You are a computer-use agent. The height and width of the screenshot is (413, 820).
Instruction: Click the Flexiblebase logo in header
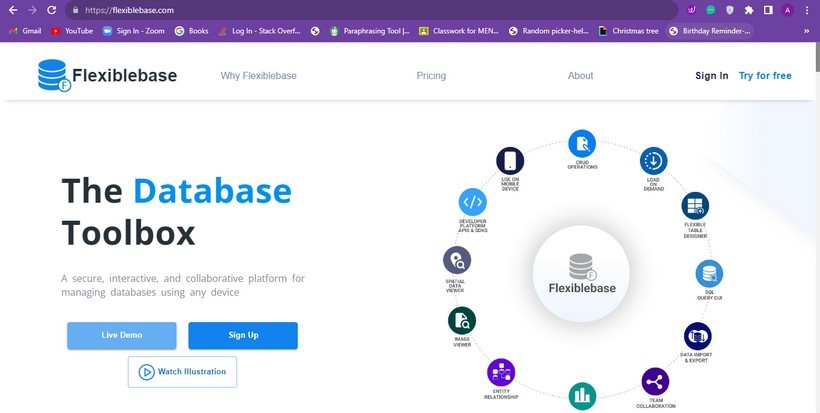tap(107, 75)
